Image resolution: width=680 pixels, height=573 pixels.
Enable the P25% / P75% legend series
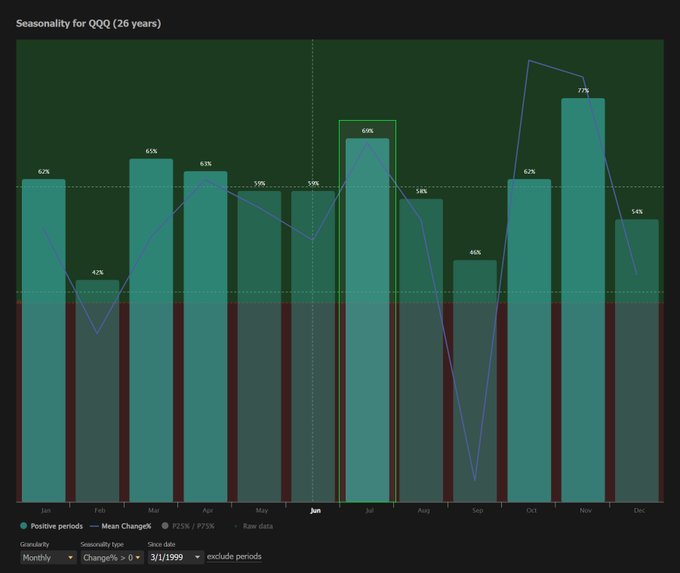(x=188, y=526)
